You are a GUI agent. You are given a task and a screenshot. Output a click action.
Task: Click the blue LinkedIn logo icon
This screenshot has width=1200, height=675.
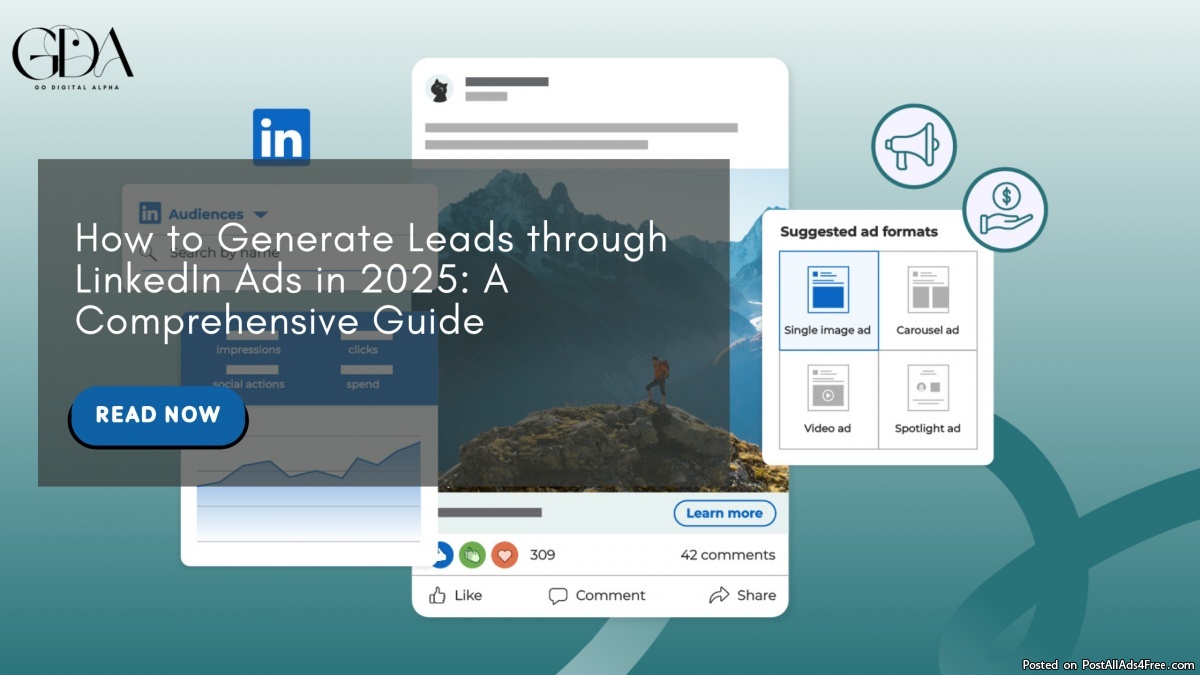pos(281,137)
